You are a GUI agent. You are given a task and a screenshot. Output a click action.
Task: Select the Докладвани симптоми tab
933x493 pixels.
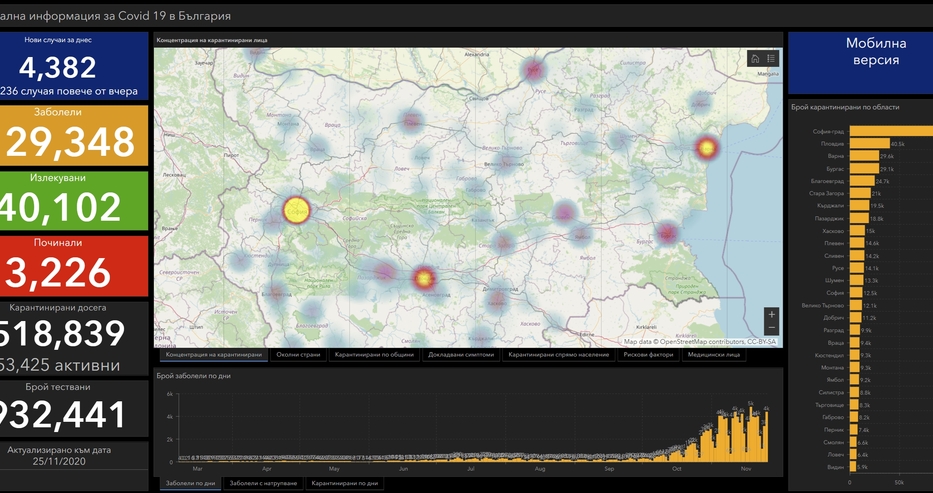461,354
